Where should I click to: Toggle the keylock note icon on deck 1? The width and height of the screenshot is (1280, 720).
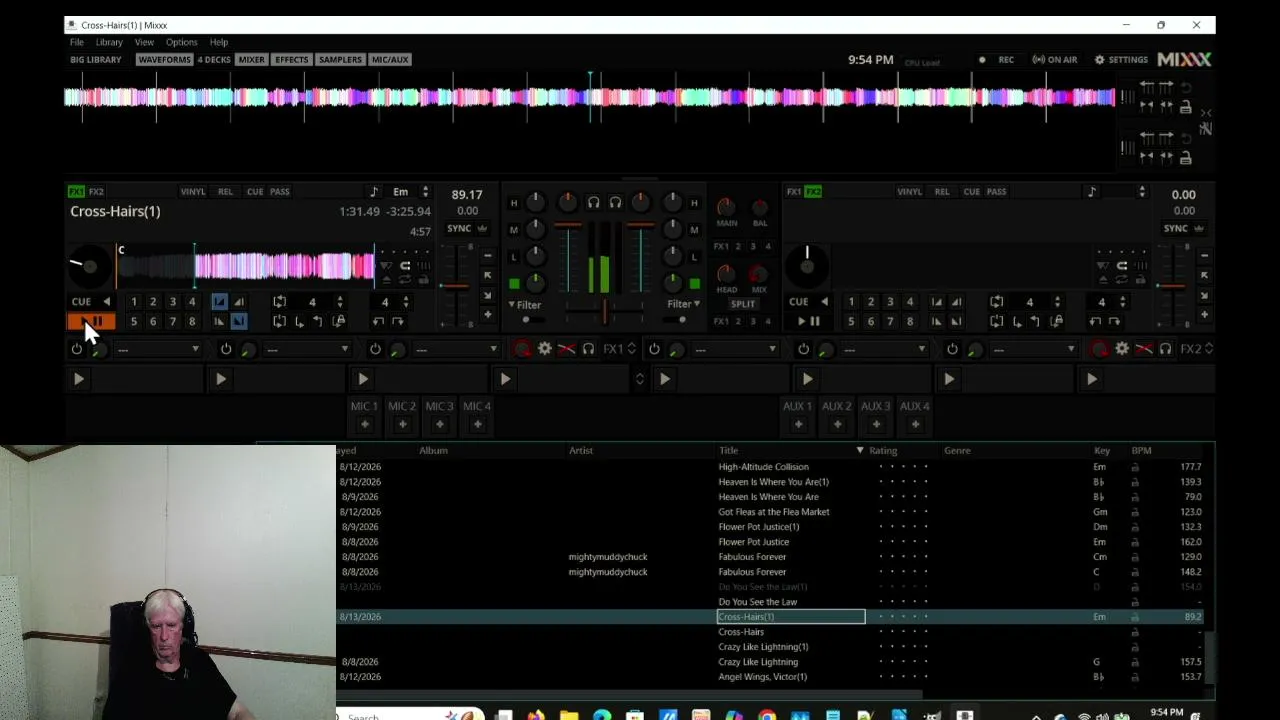[x=374, y=192]
